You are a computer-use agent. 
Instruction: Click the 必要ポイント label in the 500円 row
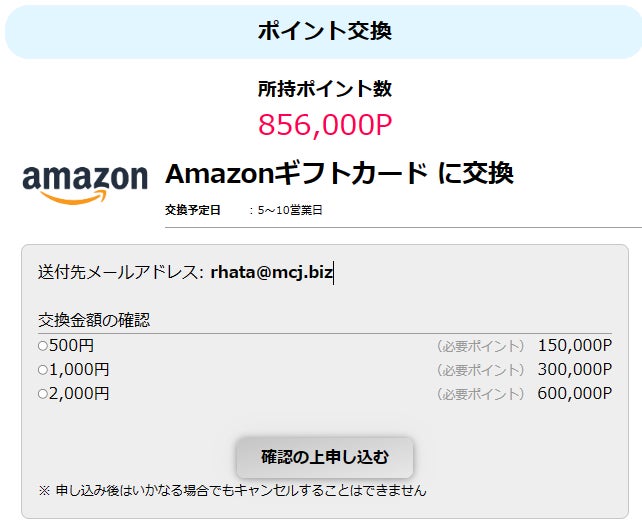click(x=480, y=346)
